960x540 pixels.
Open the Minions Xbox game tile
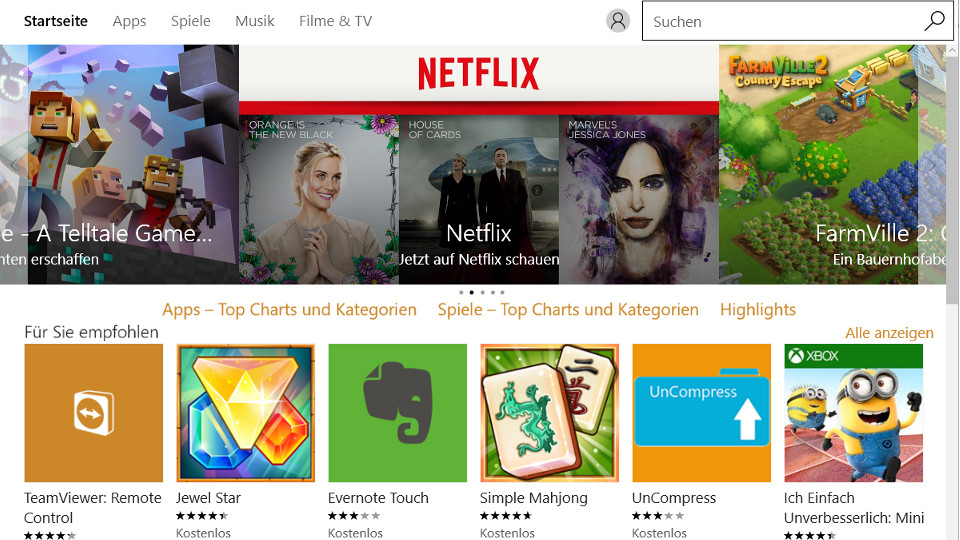(x=853, y=413)
